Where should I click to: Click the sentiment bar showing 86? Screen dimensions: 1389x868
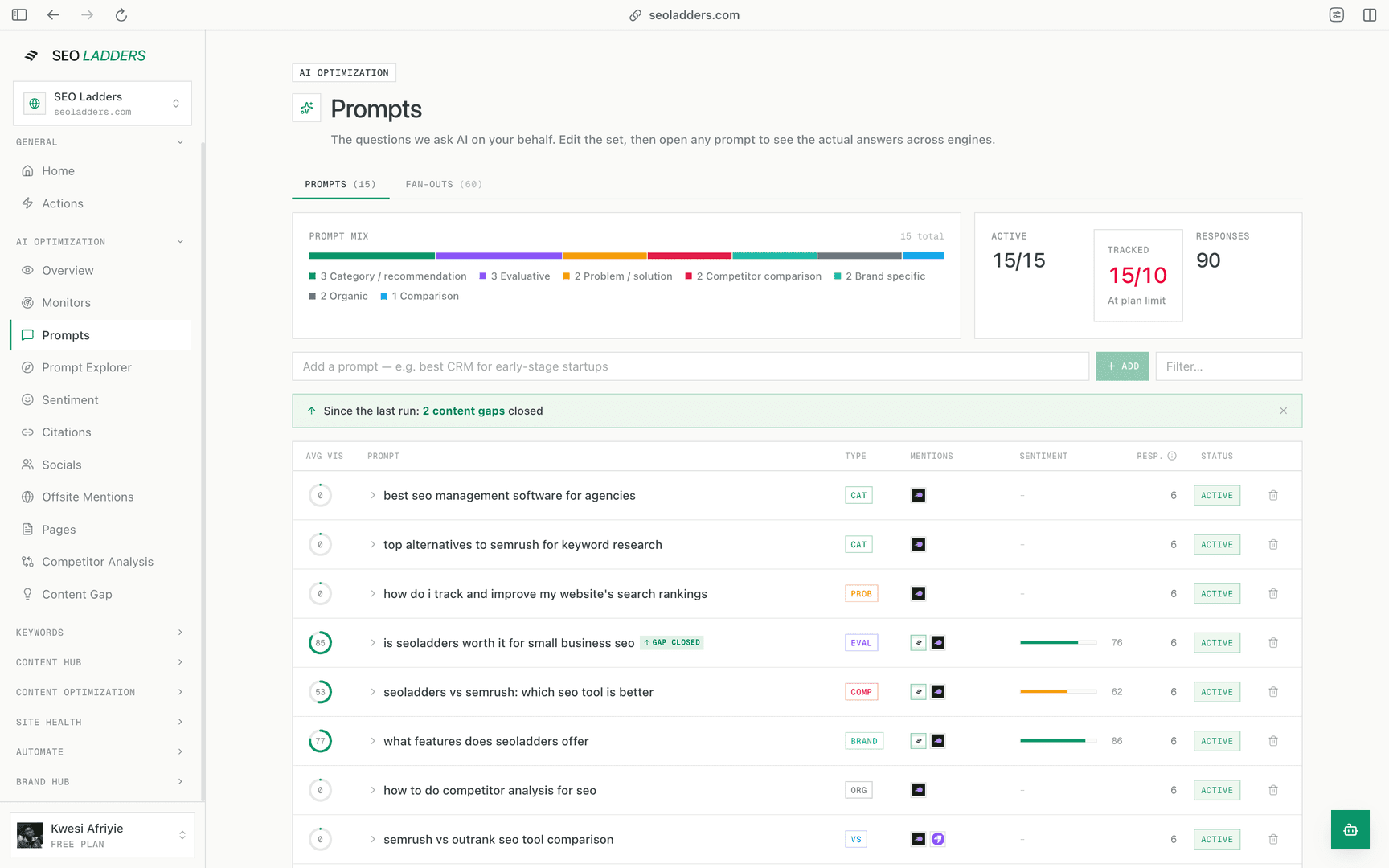(1058, 741)
